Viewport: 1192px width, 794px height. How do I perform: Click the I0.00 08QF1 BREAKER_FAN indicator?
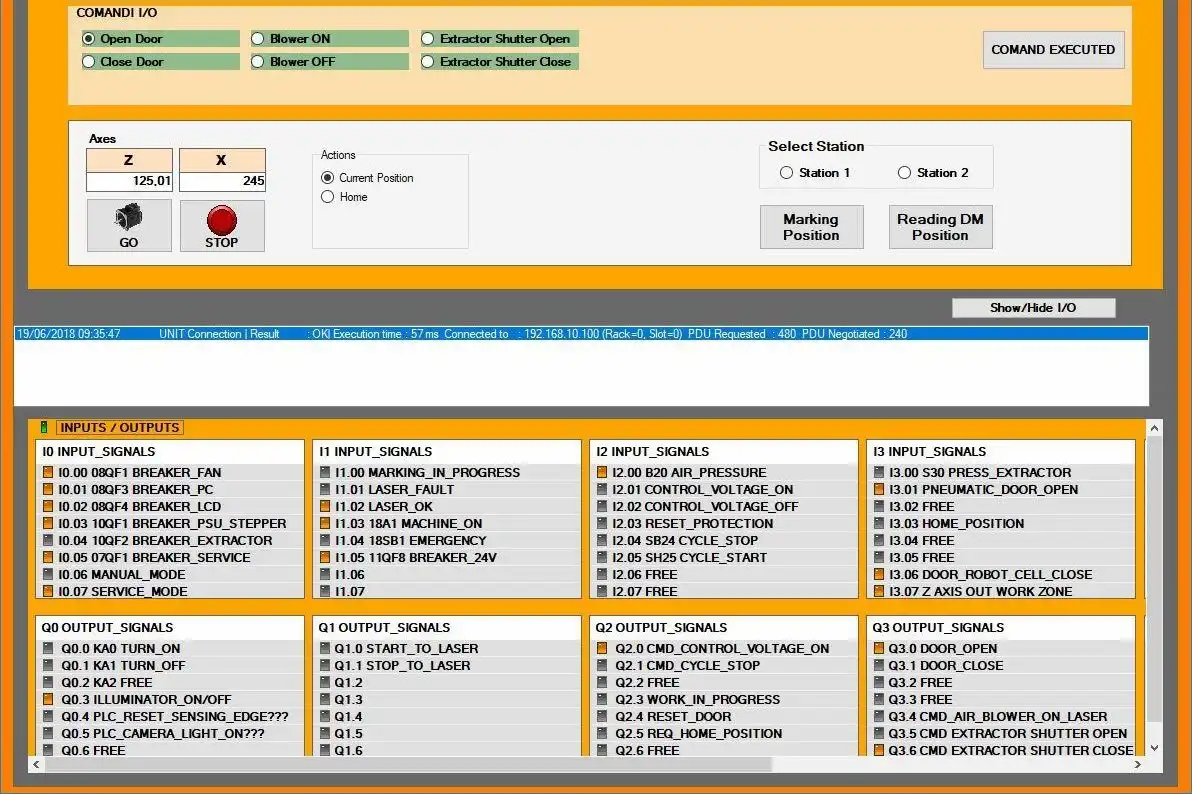click(x=48, y=473)
